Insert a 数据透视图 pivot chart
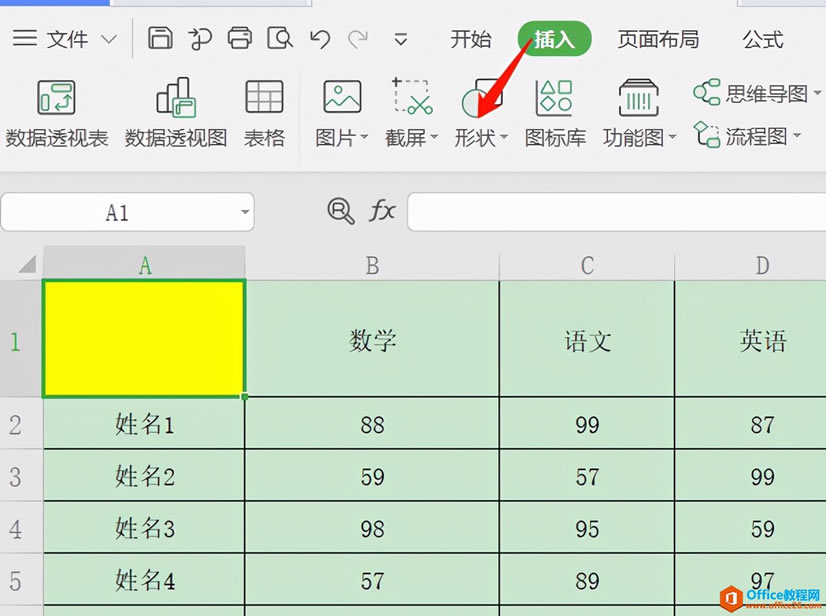Viewport: 826px width, 616px height. [x=176, y=113]
